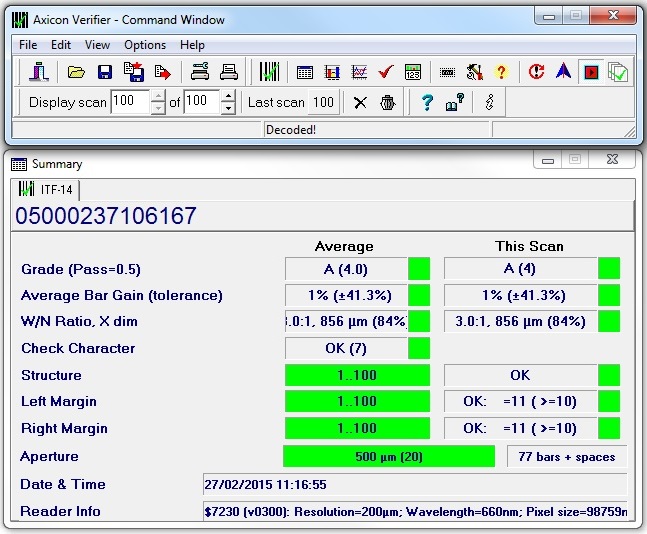Image resolution: width=647 pixels, height=534 pixels.
Task: Click the export icon with red arrow
Action: tap(162, 72)
